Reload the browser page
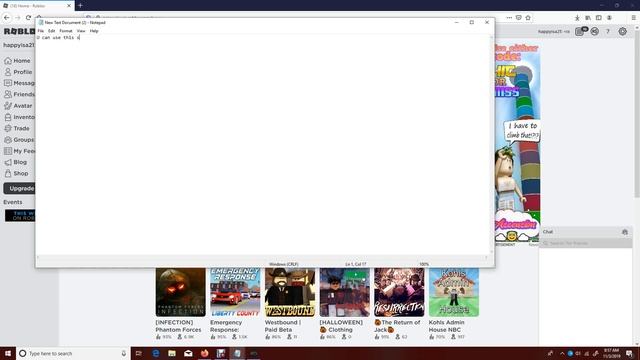The image size is (640, 360). coord(28,18)
